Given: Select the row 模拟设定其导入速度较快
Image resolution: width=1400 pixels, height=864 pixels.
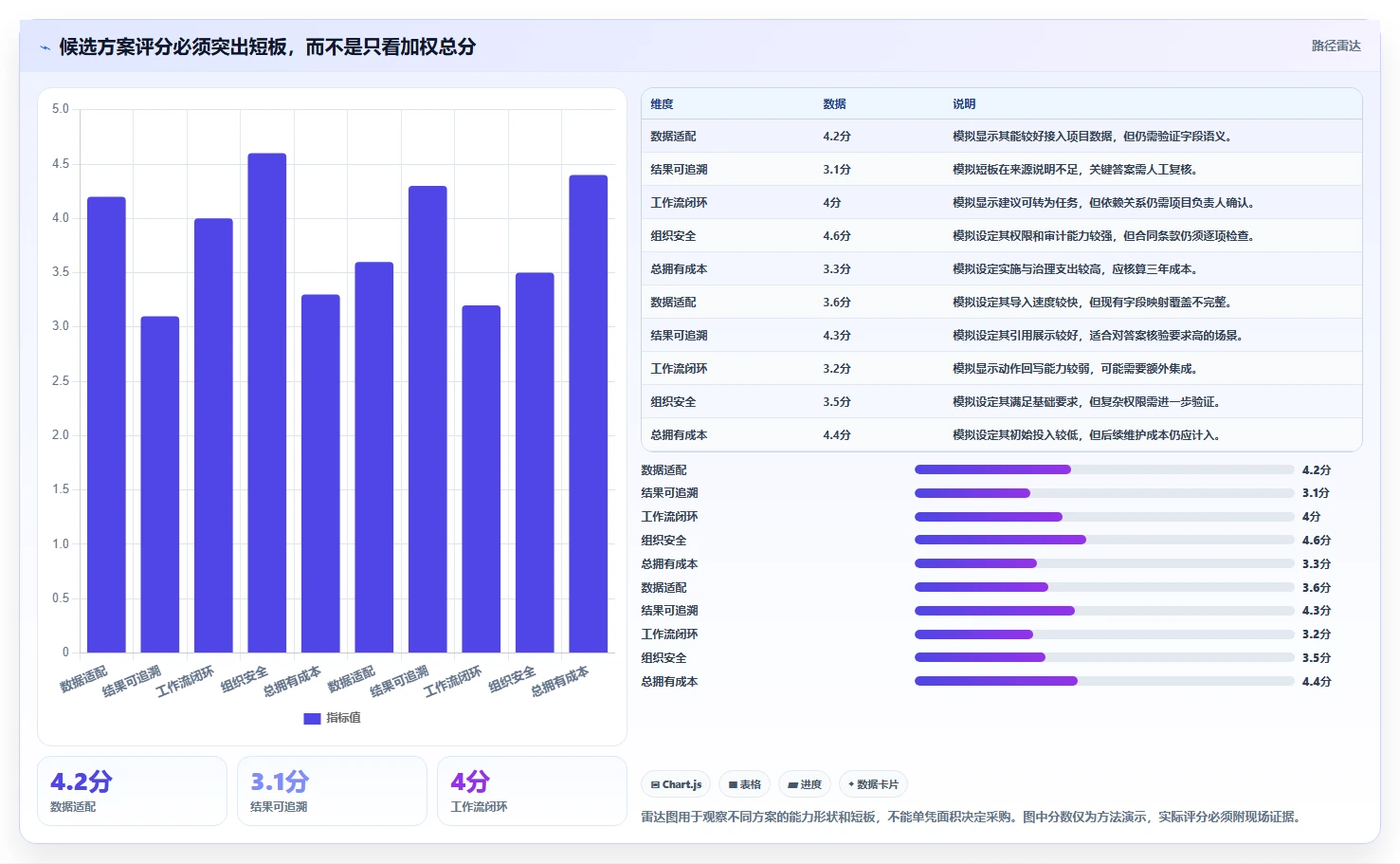Looking at the screenshot, I should [x=1002, y=303].
